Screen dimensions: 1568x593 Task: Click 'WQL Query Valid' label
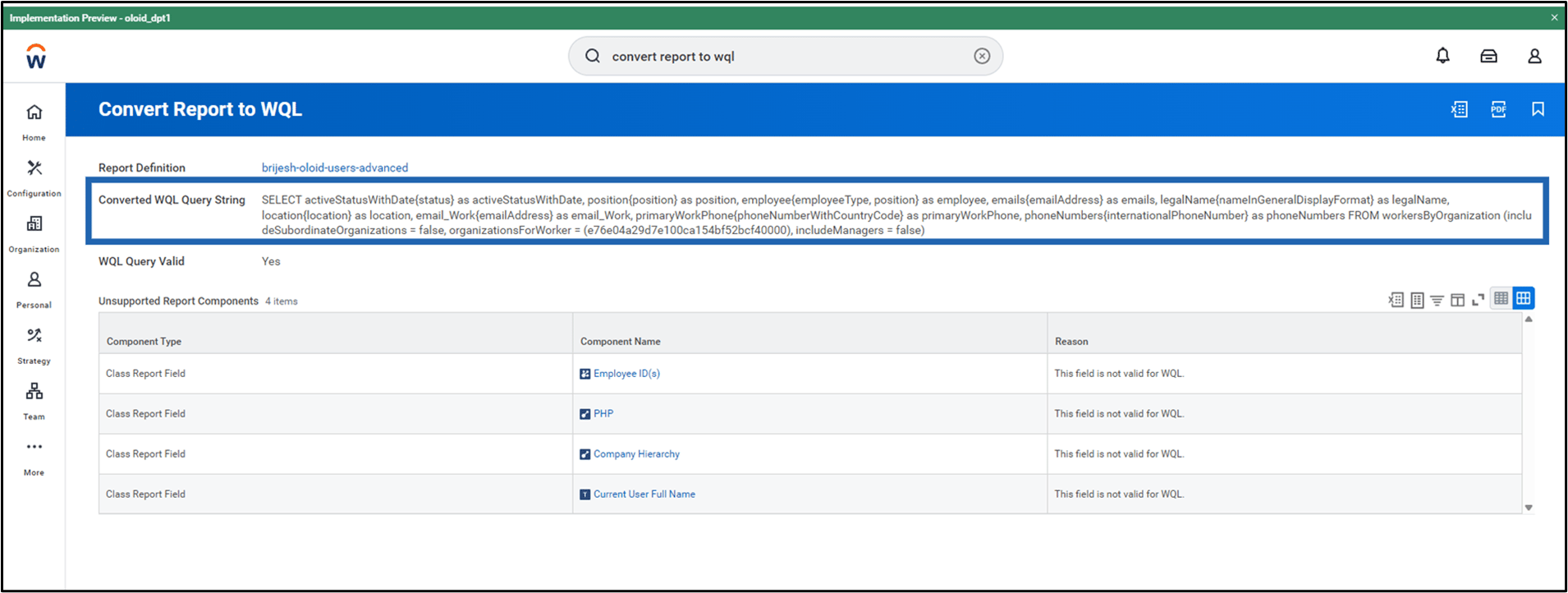(141, 261)
